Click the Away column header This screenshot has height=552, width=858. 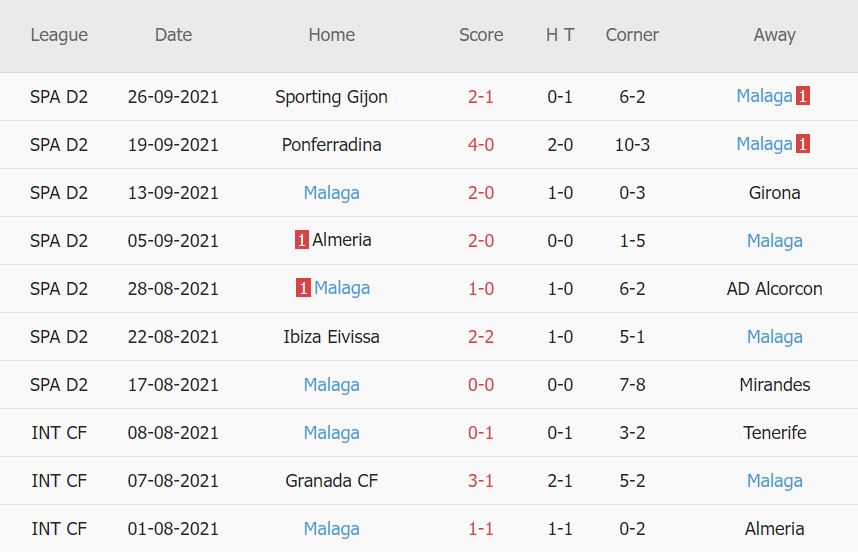[x=774, y=35]
